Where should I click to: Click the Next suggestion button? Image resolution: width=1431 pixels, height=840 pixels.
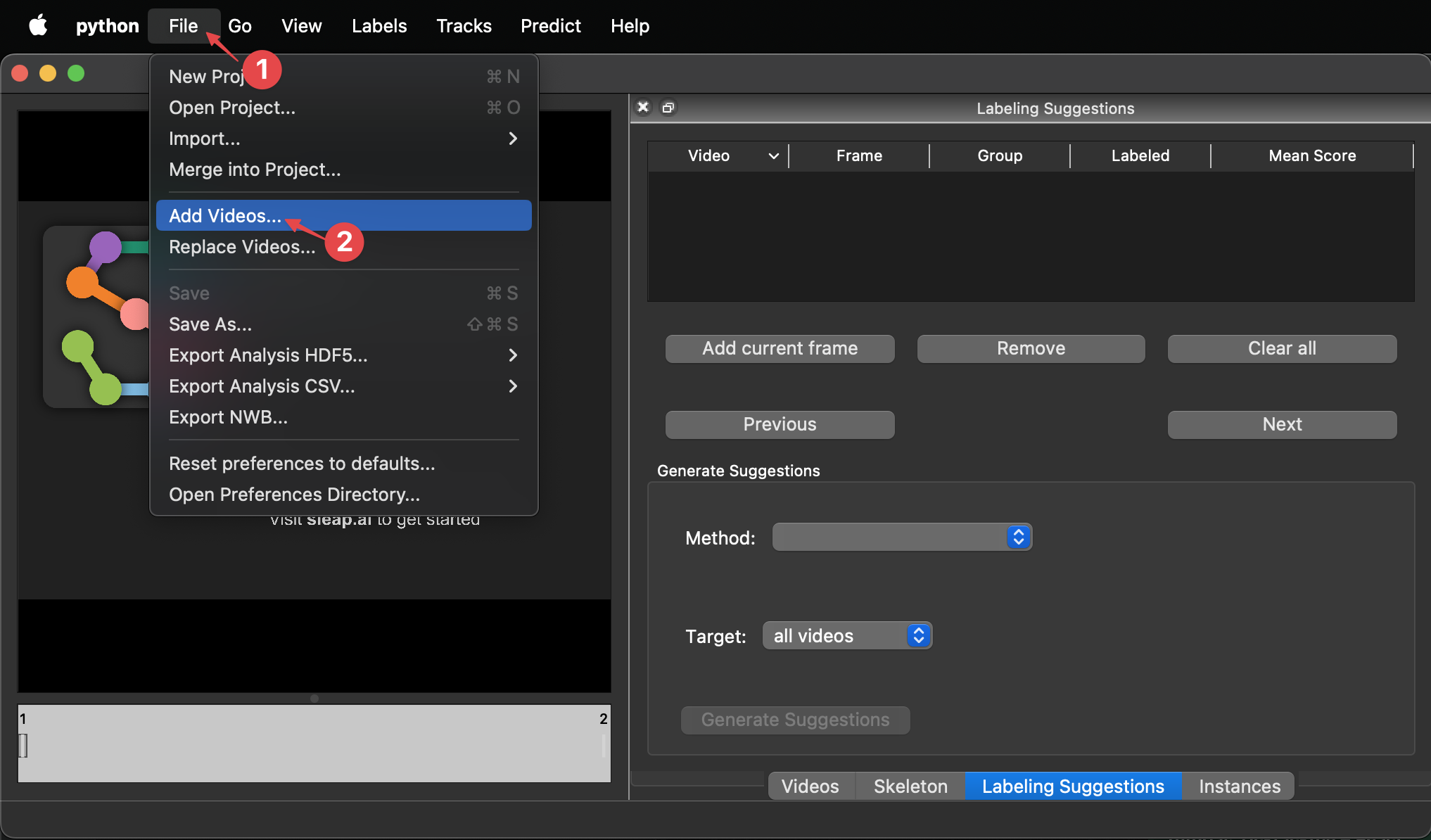pyautogui.click(x=1281, y=424)
